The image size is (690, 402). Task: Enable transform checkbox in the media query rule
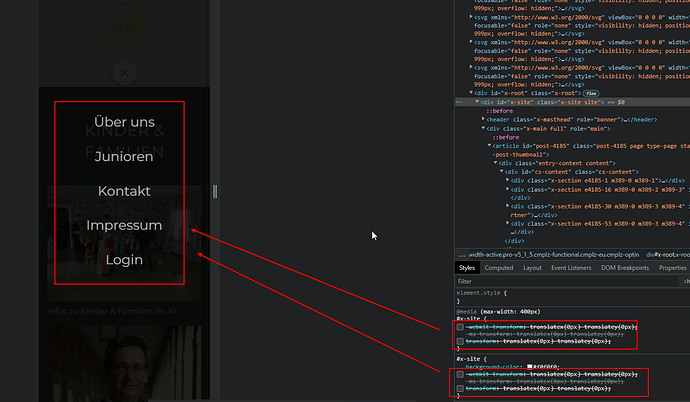[461, 341]
